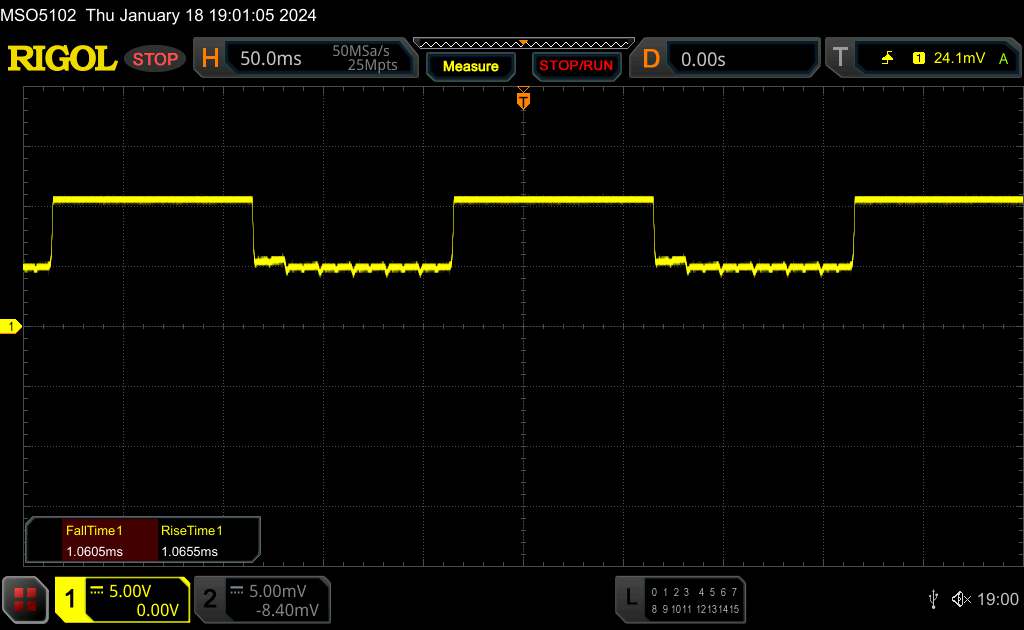Screen dimensions: 1024x630
Task: Click the 50MSa/s sample rate readout
Action: point(360,51)
